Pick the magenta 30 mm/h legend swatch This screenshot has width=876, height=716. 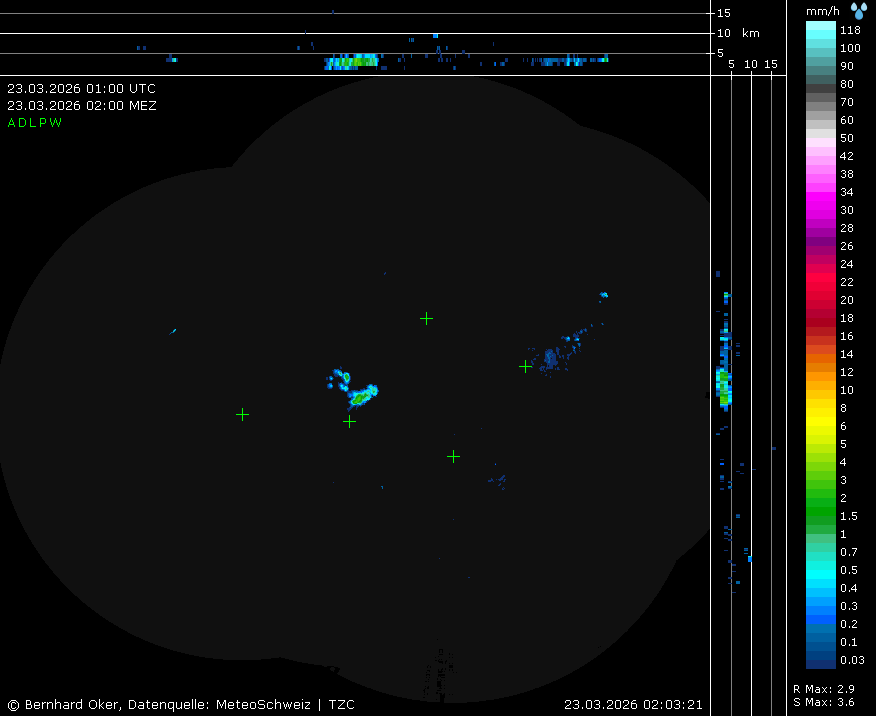(821, 210)
